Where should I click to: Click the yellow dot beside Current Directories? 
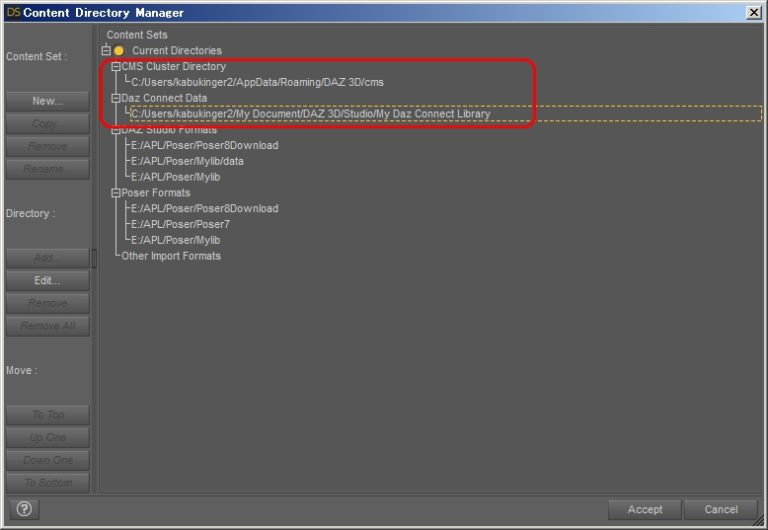tap(119, 51)
